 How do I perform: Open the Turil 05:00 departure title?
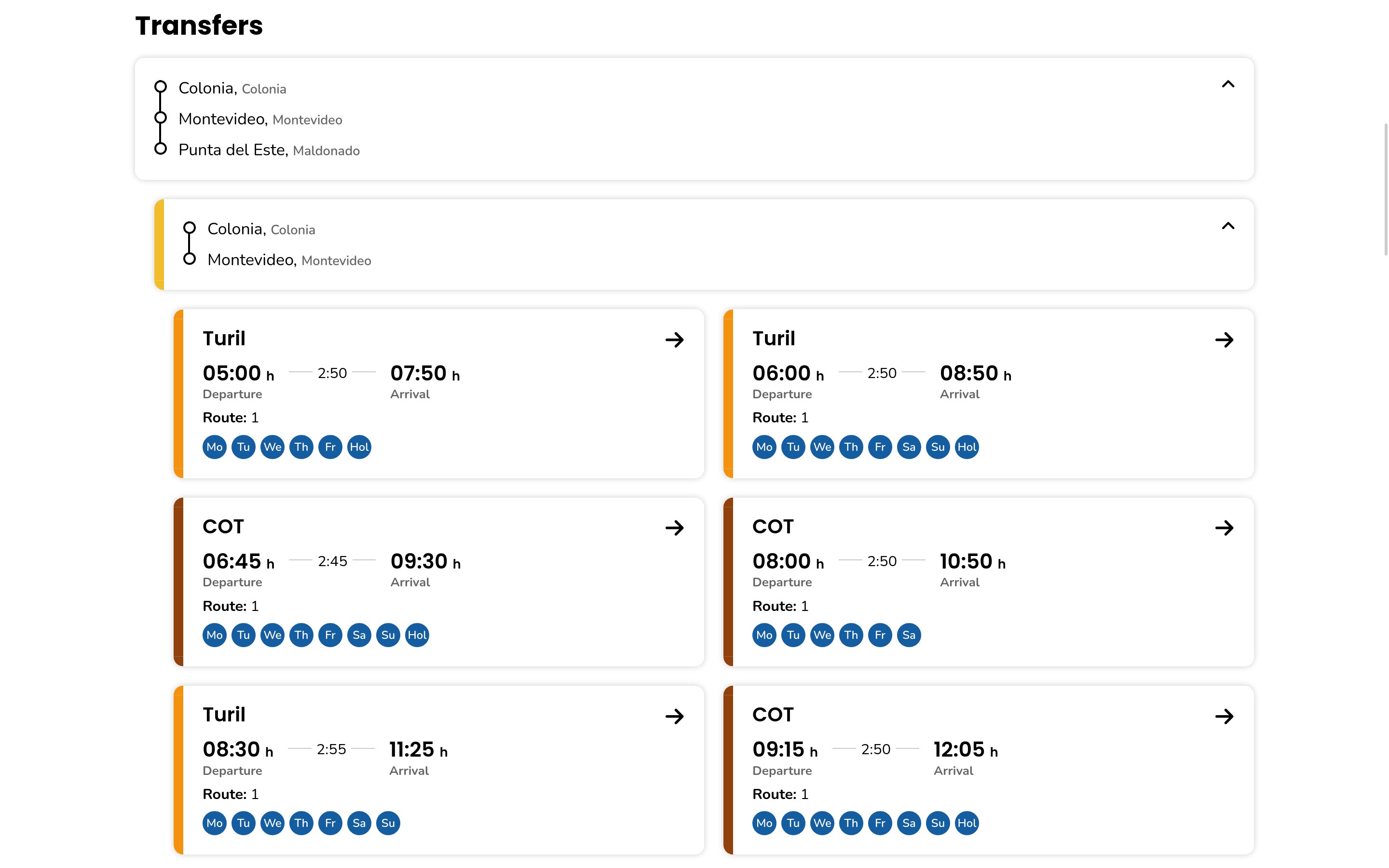click(x=224, y=339)
